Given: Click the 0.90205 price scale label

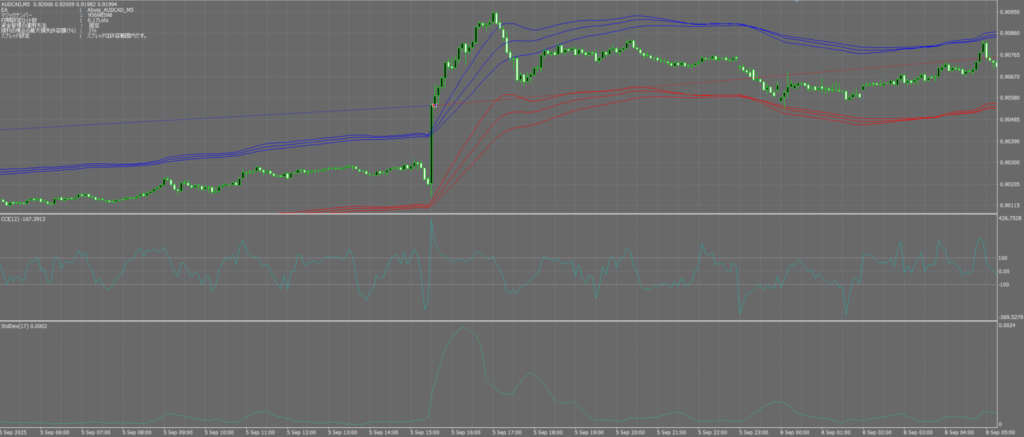Looking at the screenshot, I should [x=1008, y=183].
